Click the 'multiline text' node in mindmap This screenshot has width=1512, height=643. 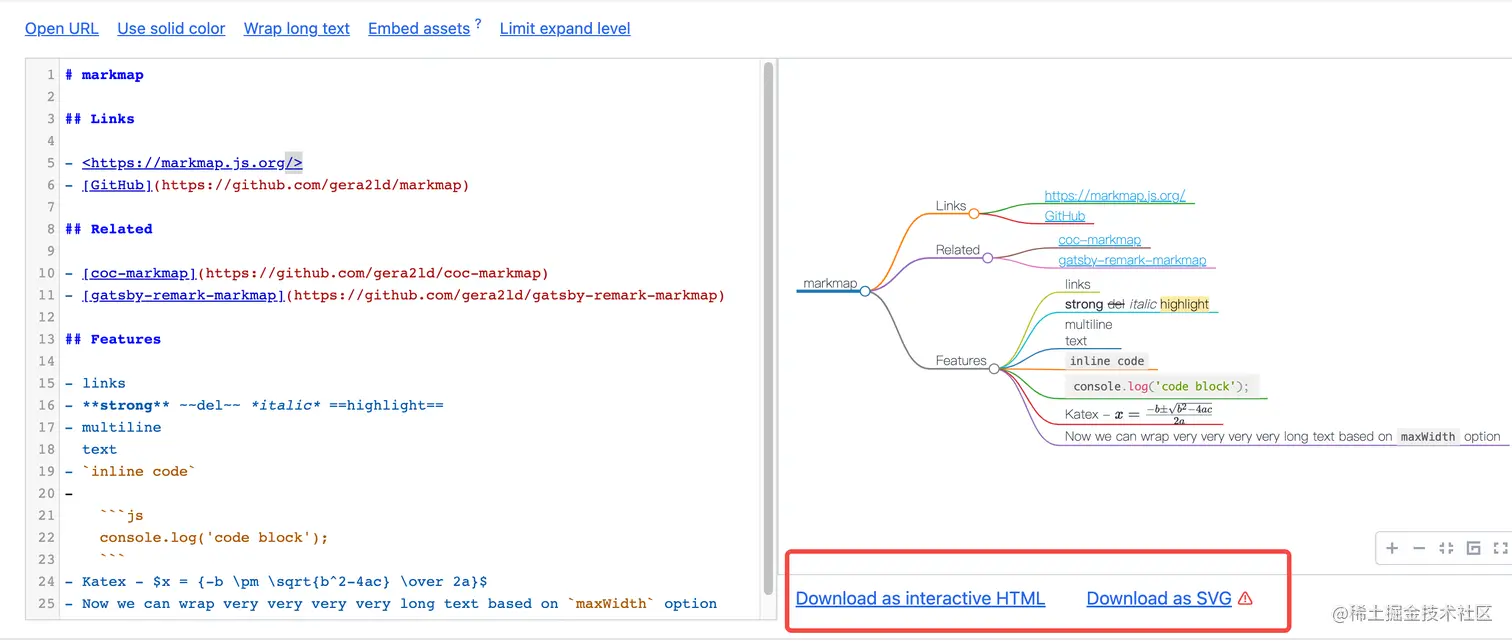1089,332
